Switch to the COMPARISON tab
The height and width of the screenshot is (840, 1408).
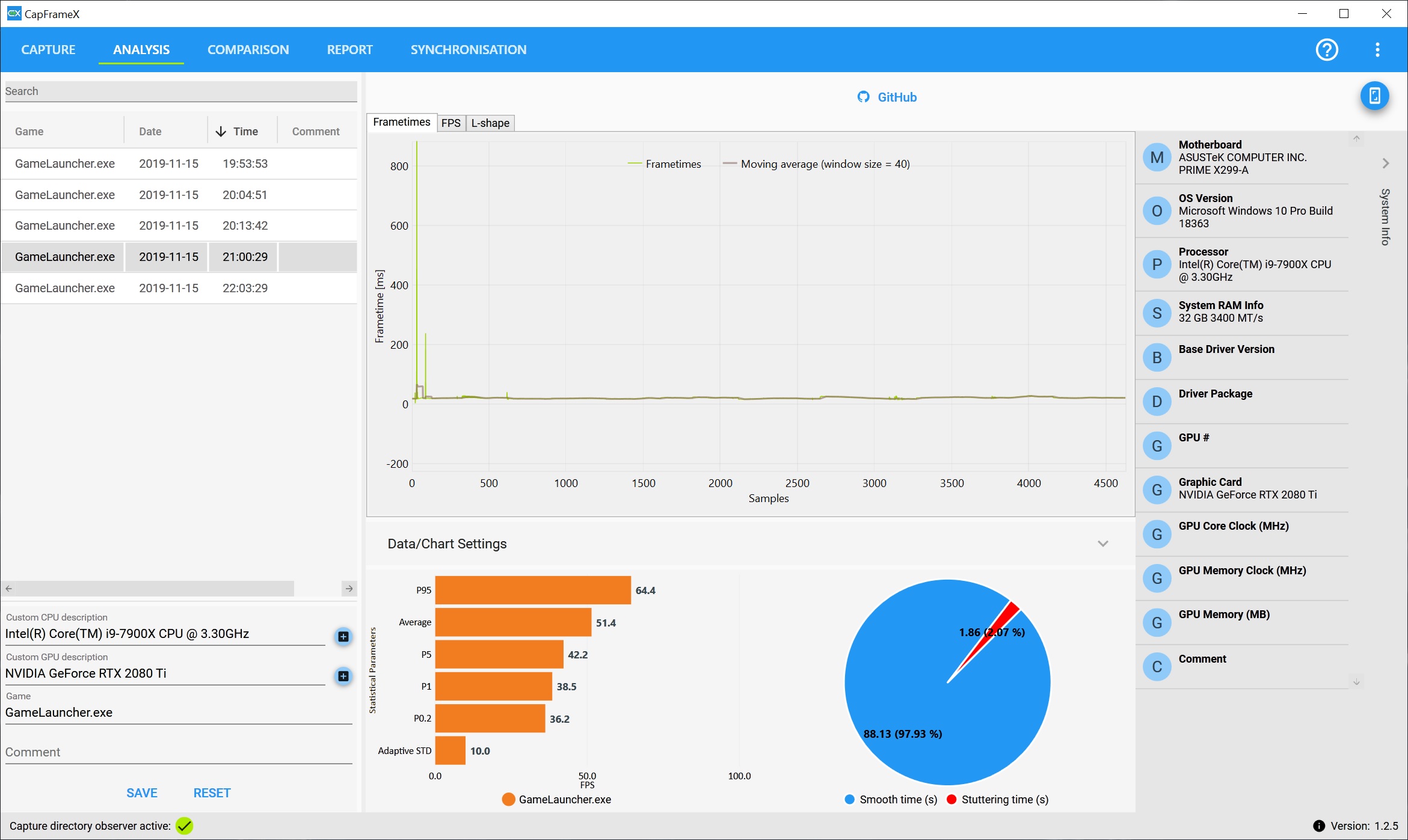[x=248, y=50]
